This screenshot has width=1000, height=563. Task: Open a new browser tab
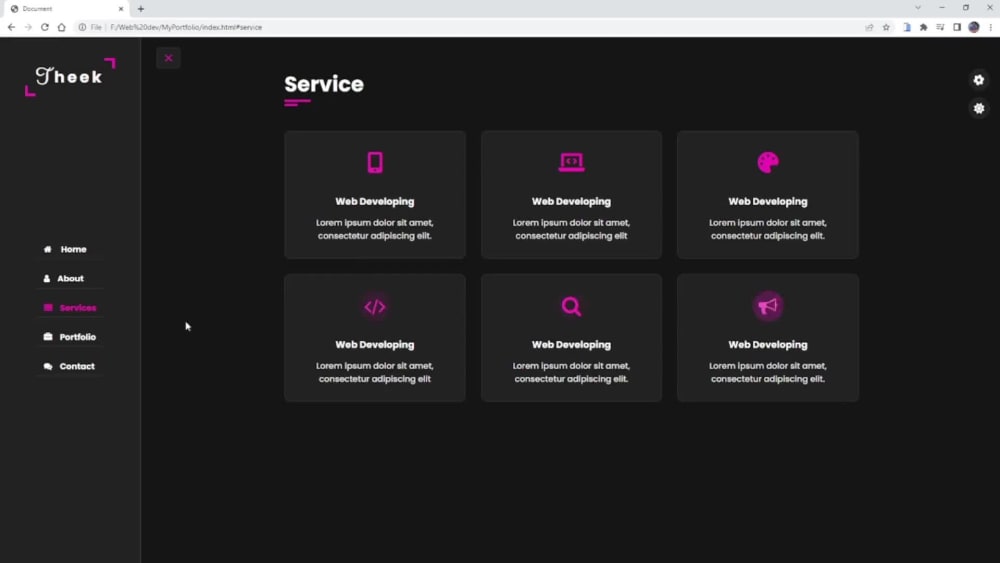pos(141,9)
